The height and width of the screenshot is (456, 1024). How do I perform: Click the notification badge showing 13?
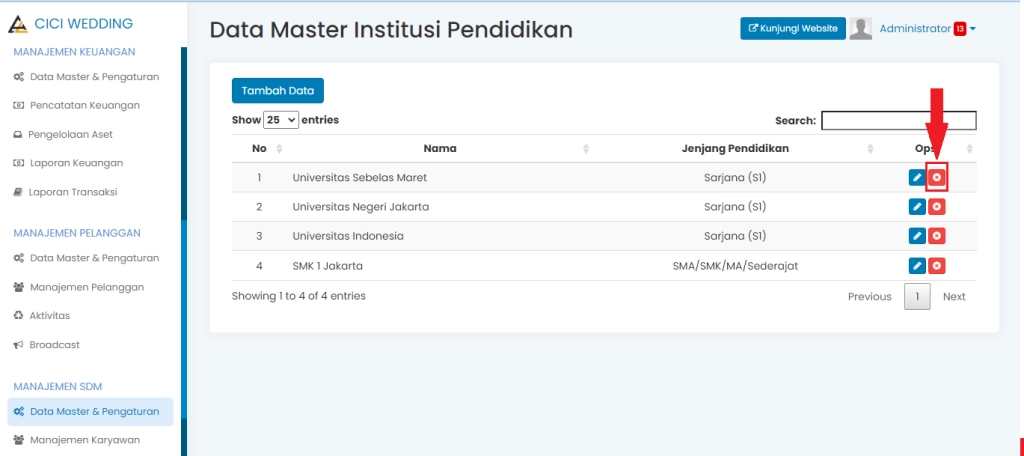pos(959,29)
